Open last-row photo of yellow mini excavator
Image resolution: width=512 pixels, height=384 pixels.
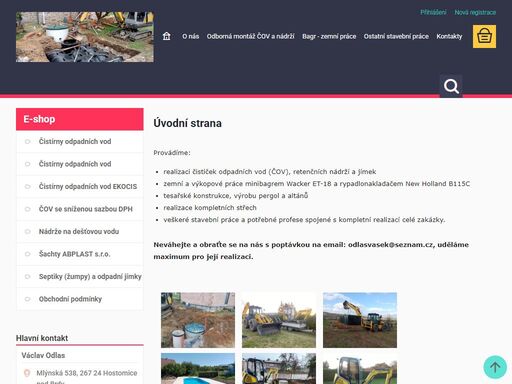point(360,369)
